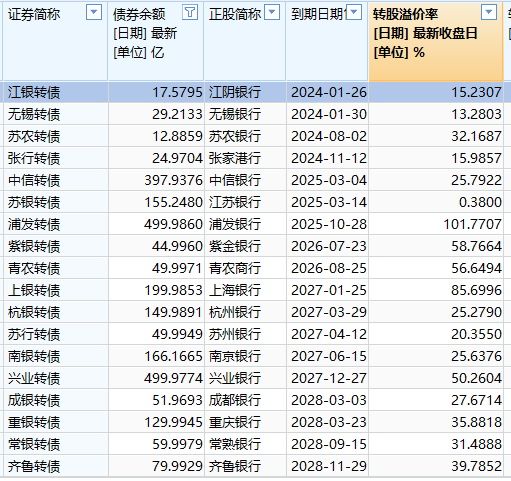
Task: Click maturity date 2024-08-02
Action: coord(328,136)
